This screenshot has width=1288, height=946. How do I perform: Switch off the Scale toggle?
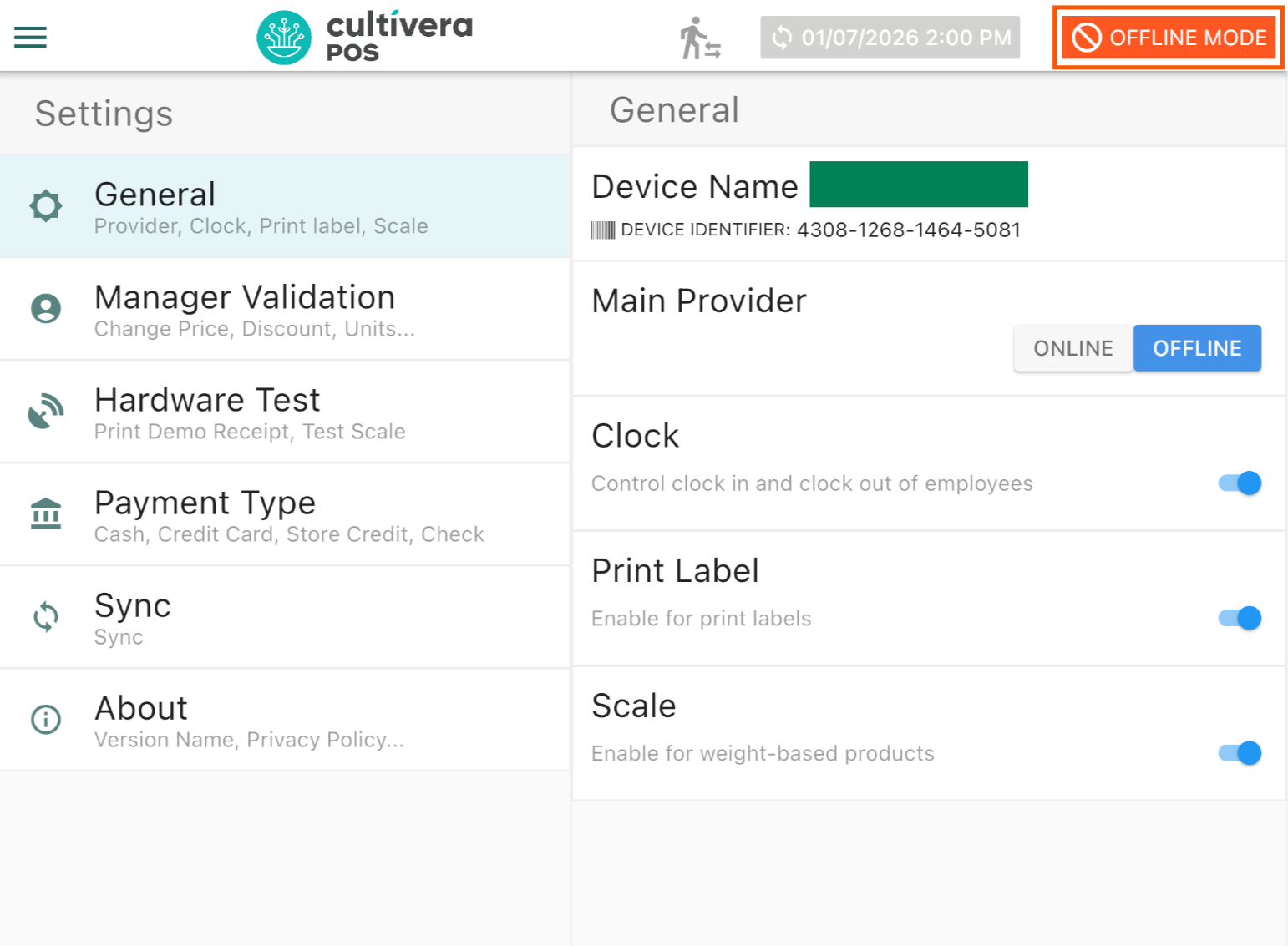coord(1240,753)
